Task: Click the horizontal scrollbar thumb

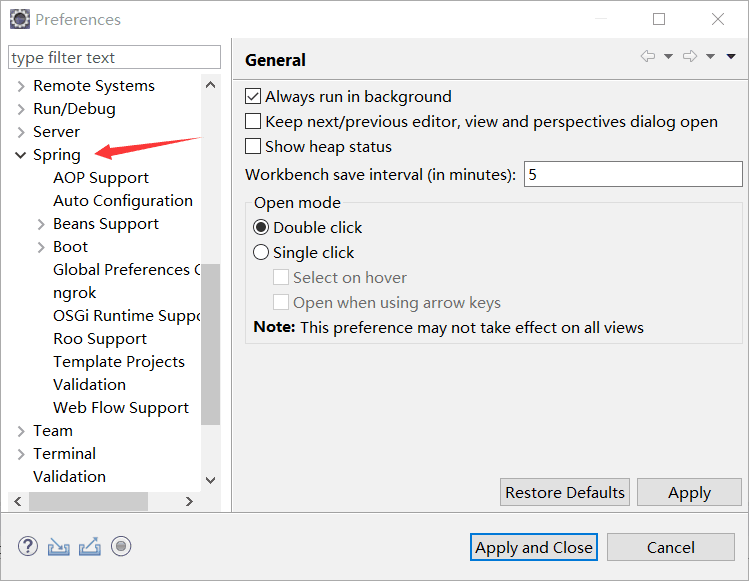Action: pyautogui.click(x=88, y=501)
